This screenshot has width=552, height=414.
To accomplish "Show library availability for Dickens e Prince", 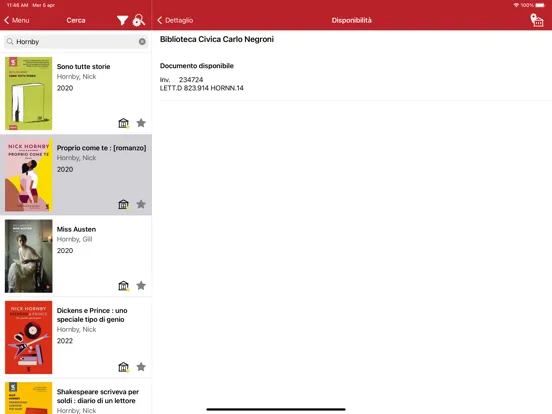I will [124, 367].
